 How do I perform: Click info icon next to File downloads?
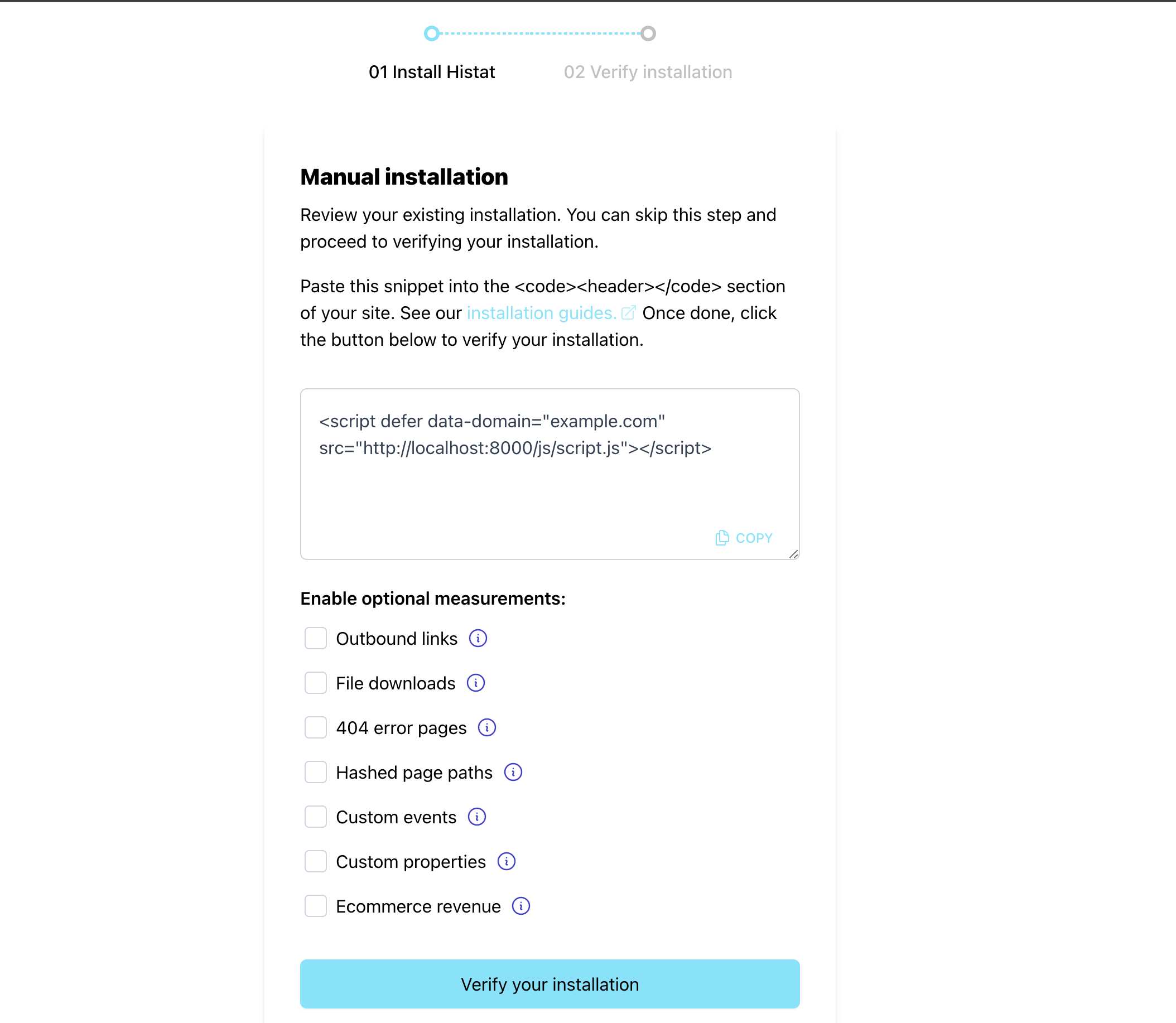477,683
